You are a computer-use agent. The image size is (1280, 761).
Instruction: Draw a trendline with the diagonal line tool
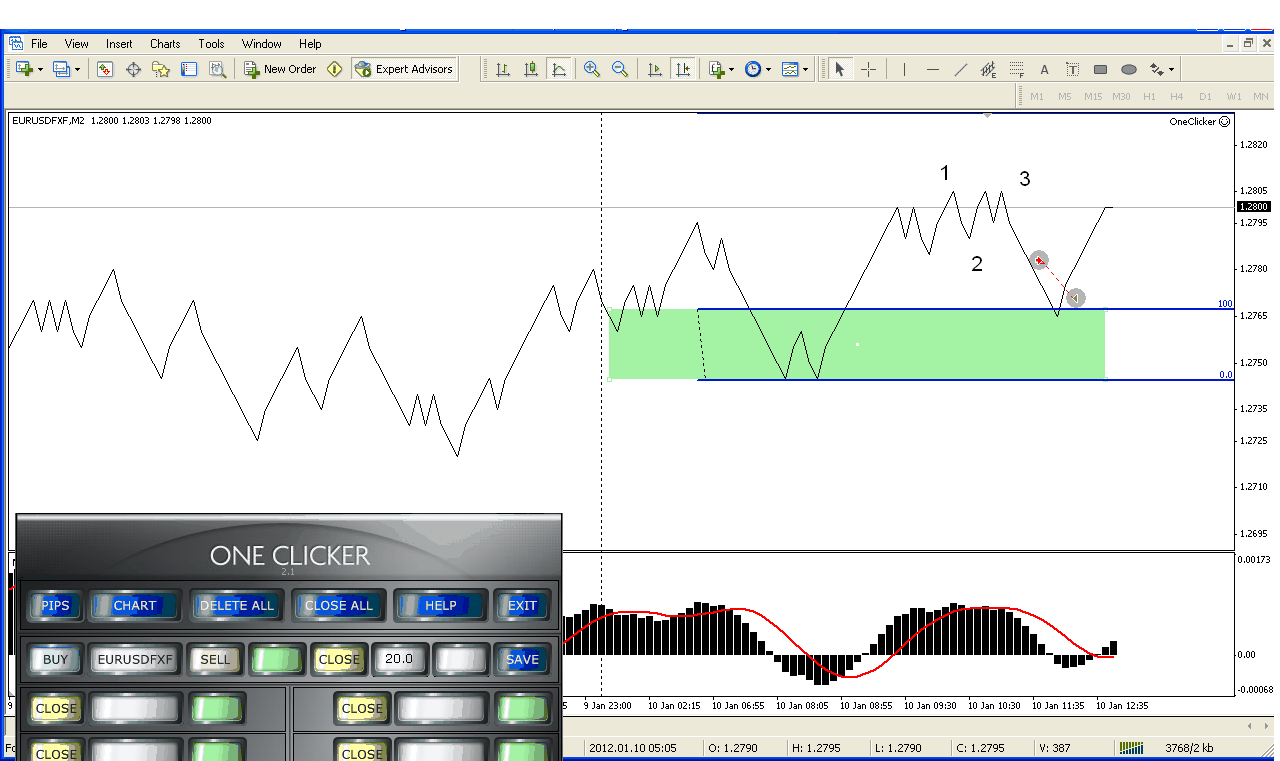[961, 69]
